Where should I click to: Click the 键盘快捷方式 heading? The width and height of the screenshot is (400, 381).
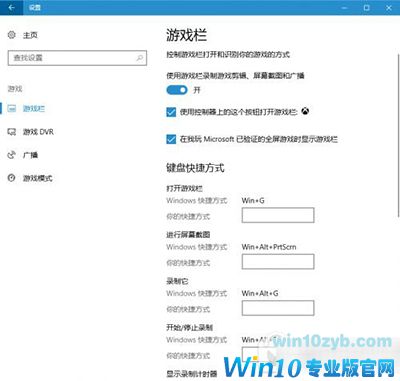[x=195, y=168]
